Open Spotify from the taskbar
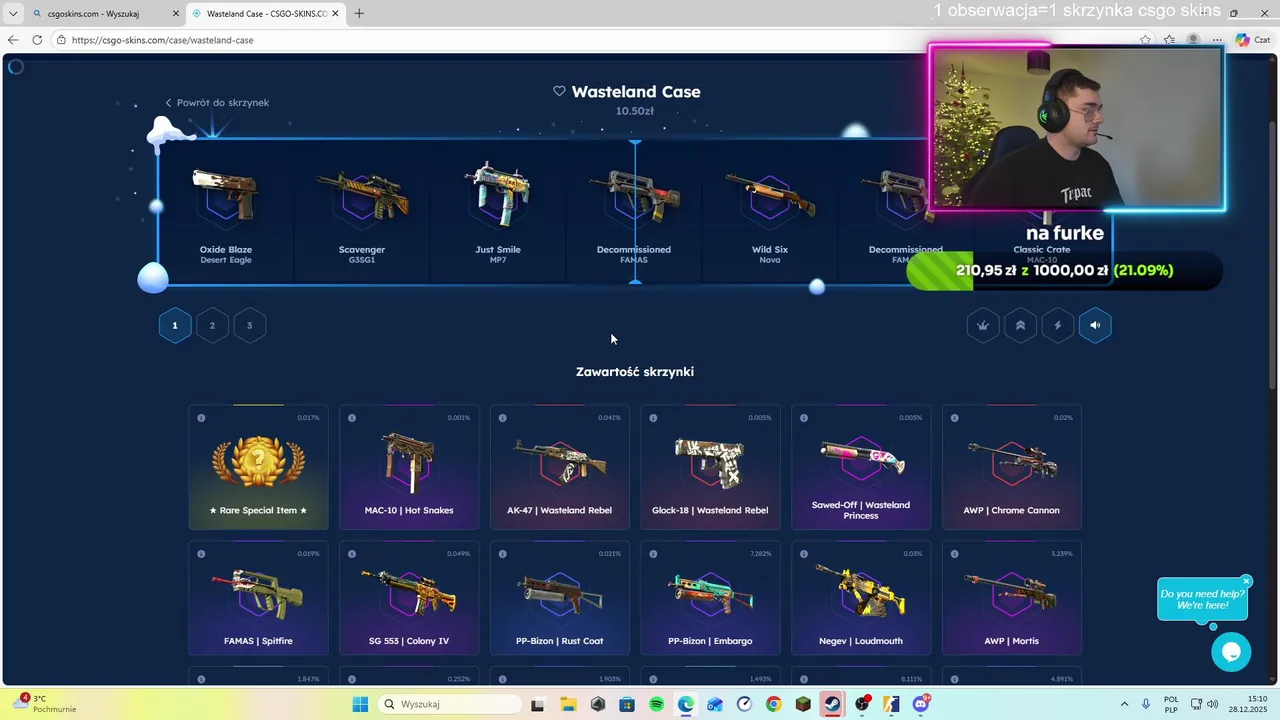Viewport: 1280px width, 720px height. pyautogui.click(x=656, y=704)
